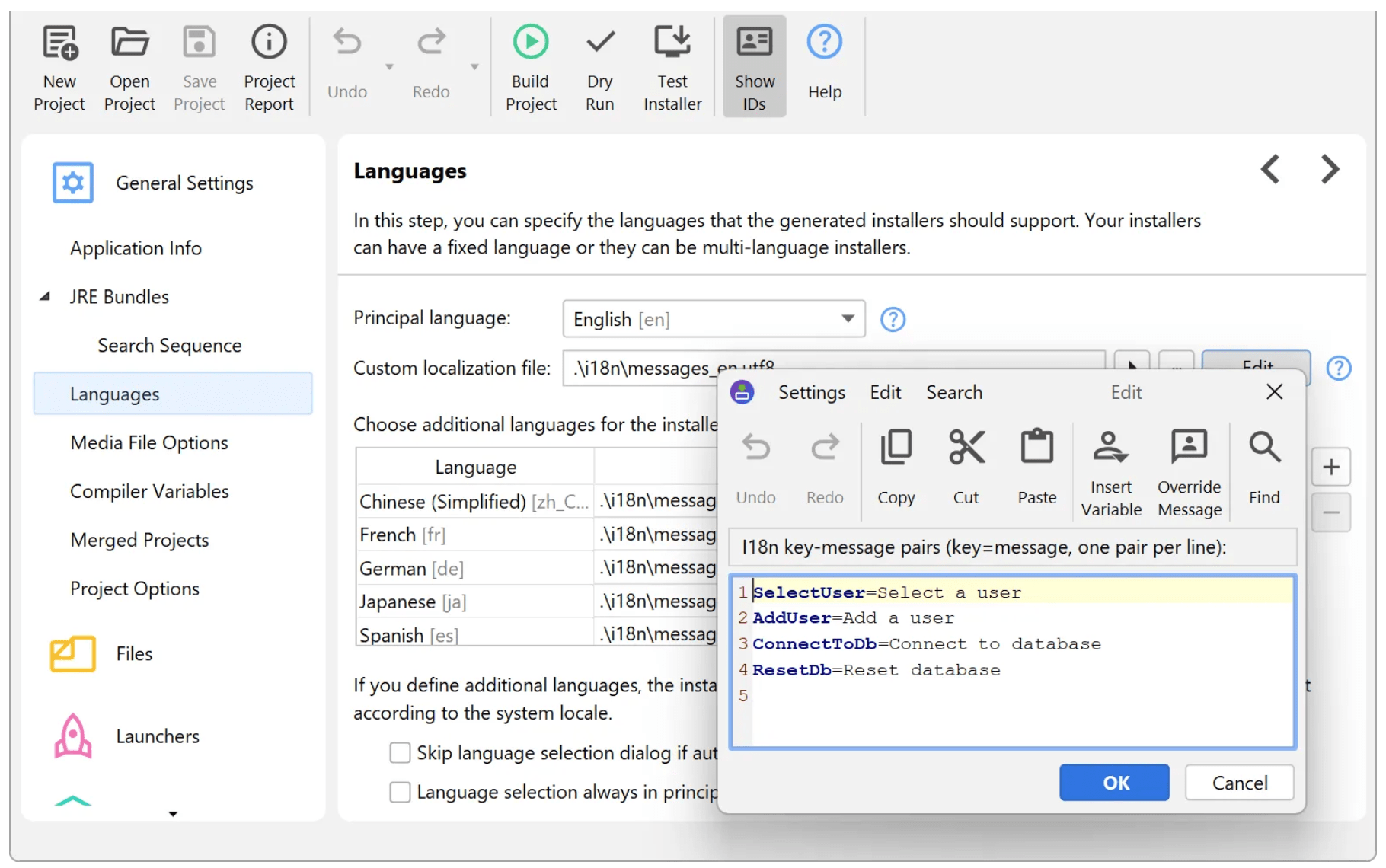Click Insert Variable in Edit dialog
Viewport: 1386px width, 868px height.
pos(1110,473)
